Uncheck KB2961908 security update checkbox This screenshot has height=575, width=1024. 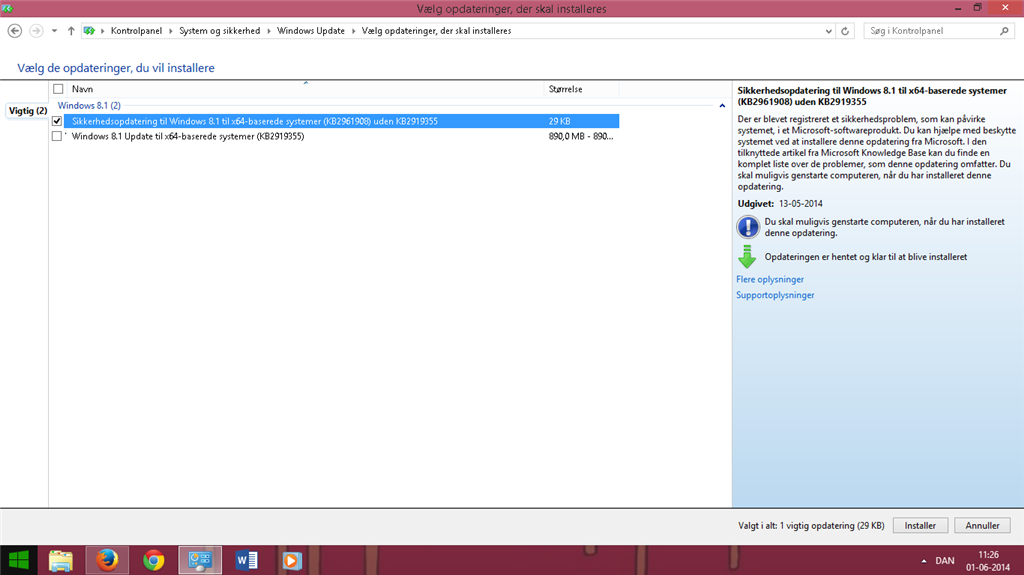57,121
